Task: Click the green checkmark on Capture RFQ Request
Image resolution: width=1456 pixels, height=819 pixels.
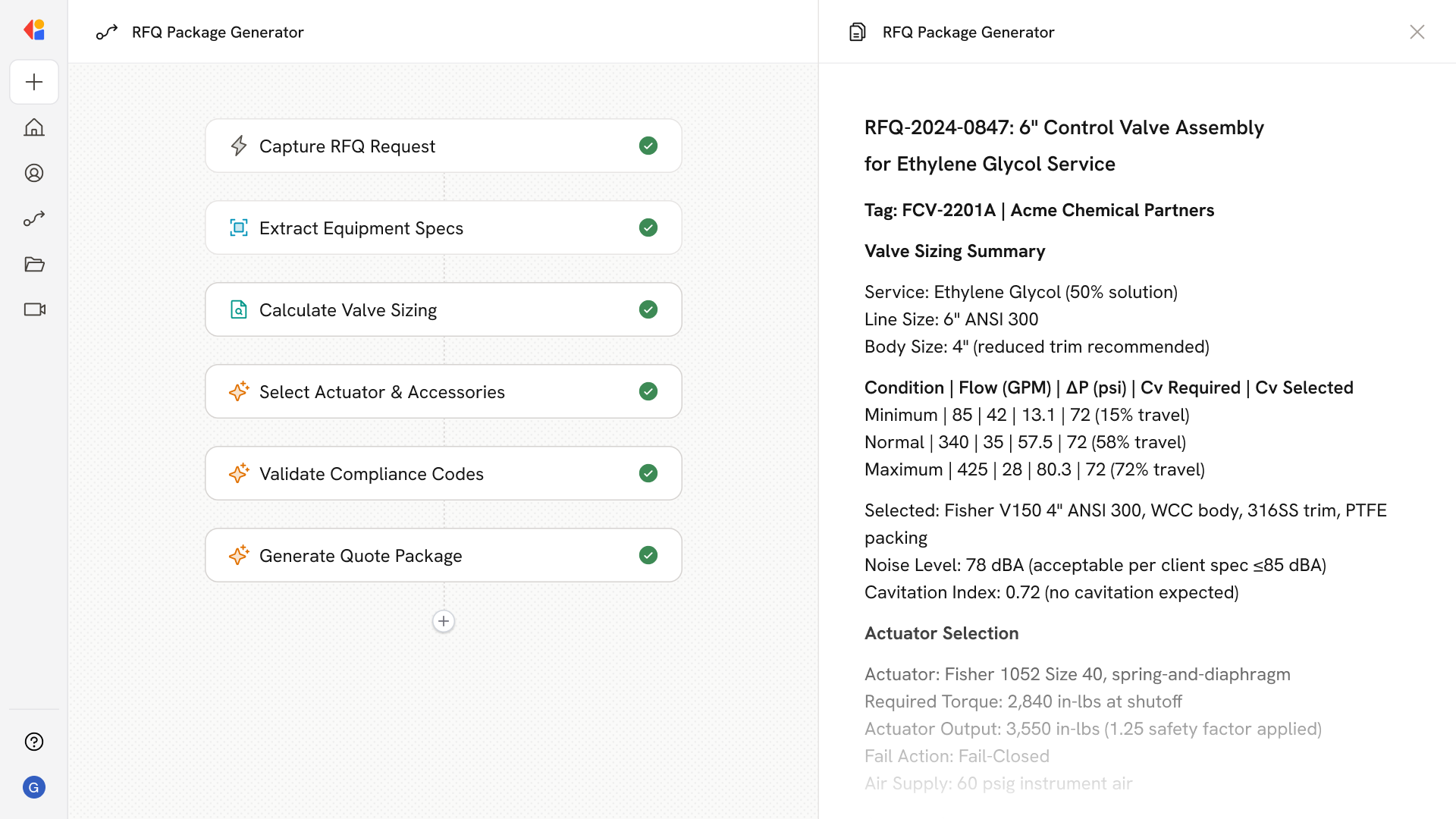Action: click(x=648, y=146)
